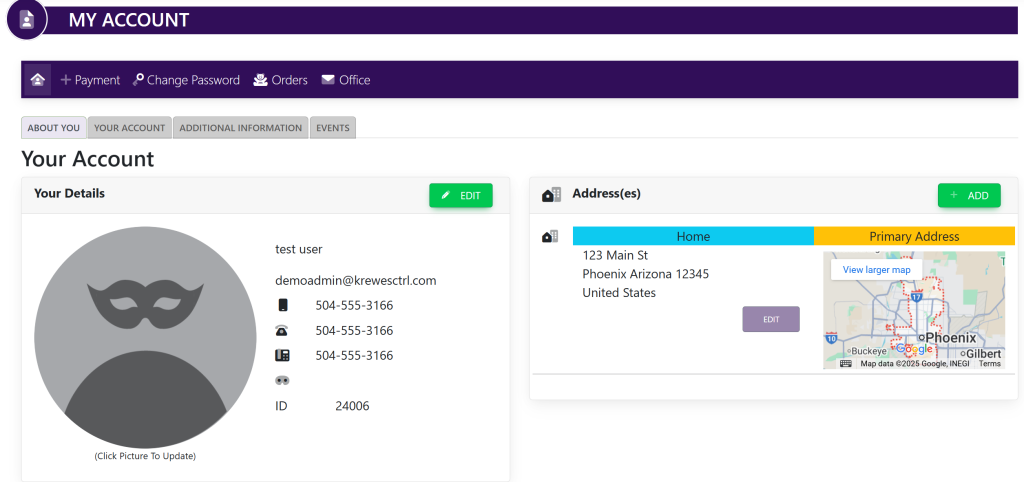This screenshot has width=1024, height=482.
Task: Click the mobile phone icon beside first number
Action: [283, 305]
